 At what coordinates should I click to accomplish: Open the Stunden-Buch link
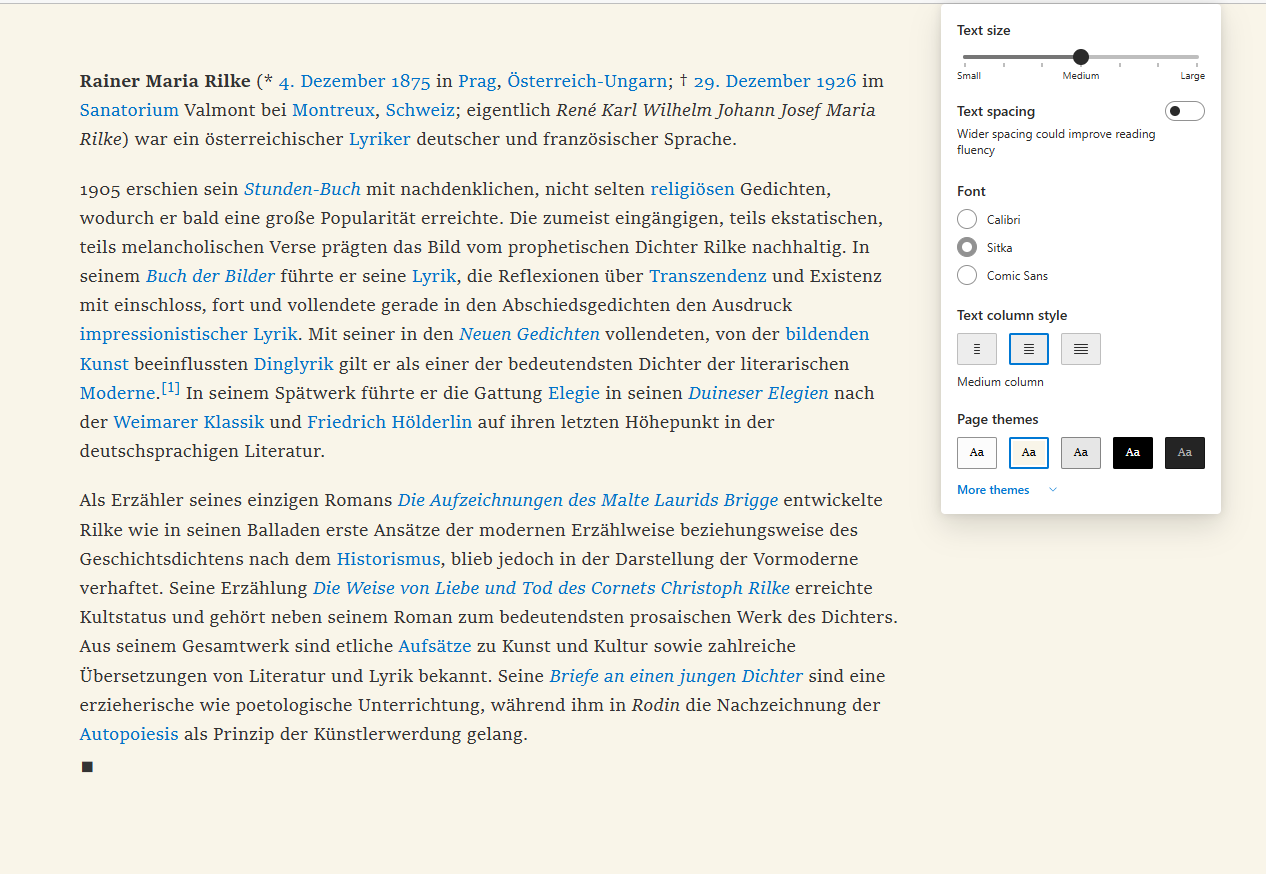(302, 189)
